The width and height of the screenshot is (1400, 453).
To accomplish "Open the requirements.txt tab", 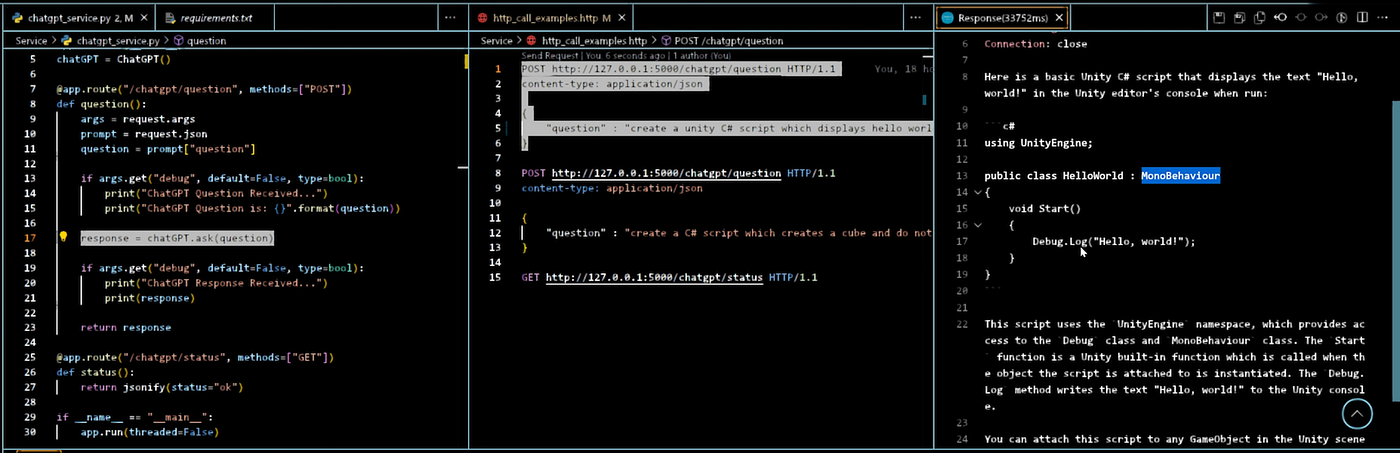I will tap(214, 18).
